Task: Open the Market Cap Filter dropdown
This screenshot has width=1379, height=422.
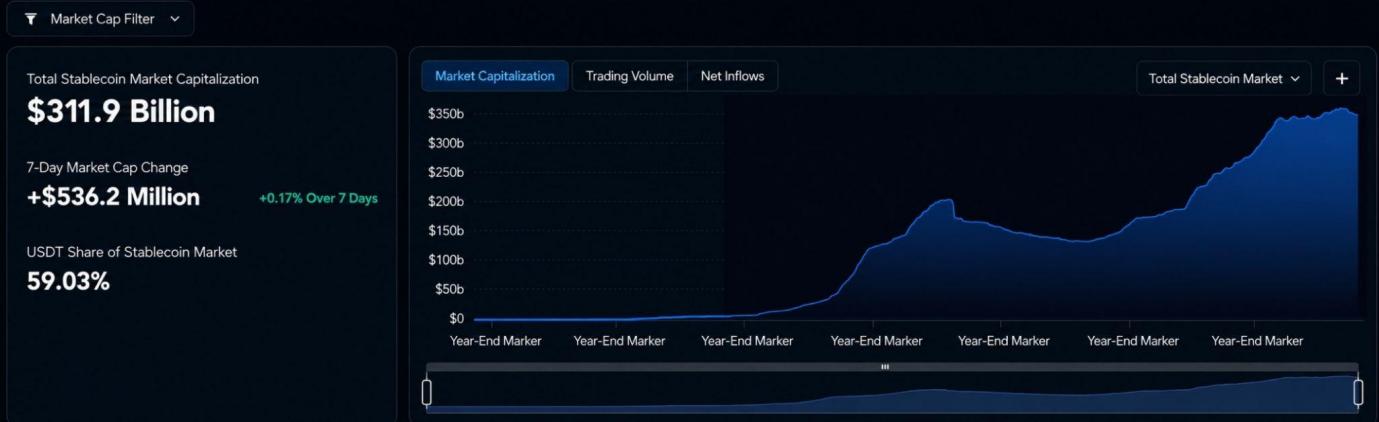Action: (100, 19)
